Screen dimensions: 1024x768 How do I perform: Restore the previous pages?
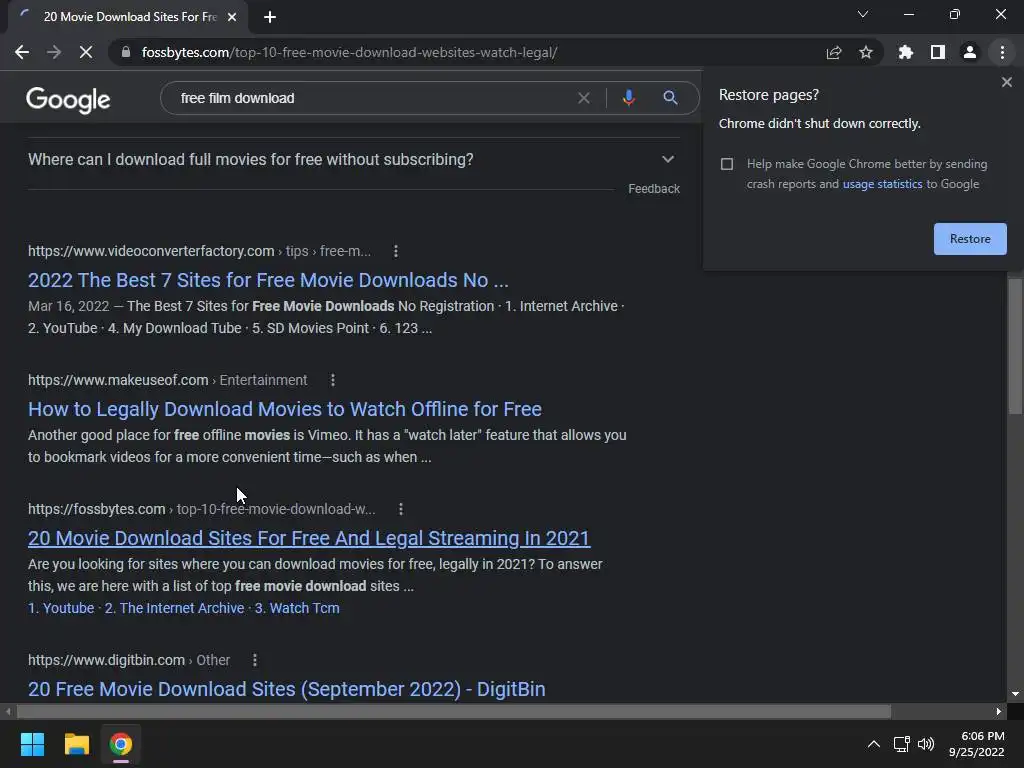click(970, 239)
